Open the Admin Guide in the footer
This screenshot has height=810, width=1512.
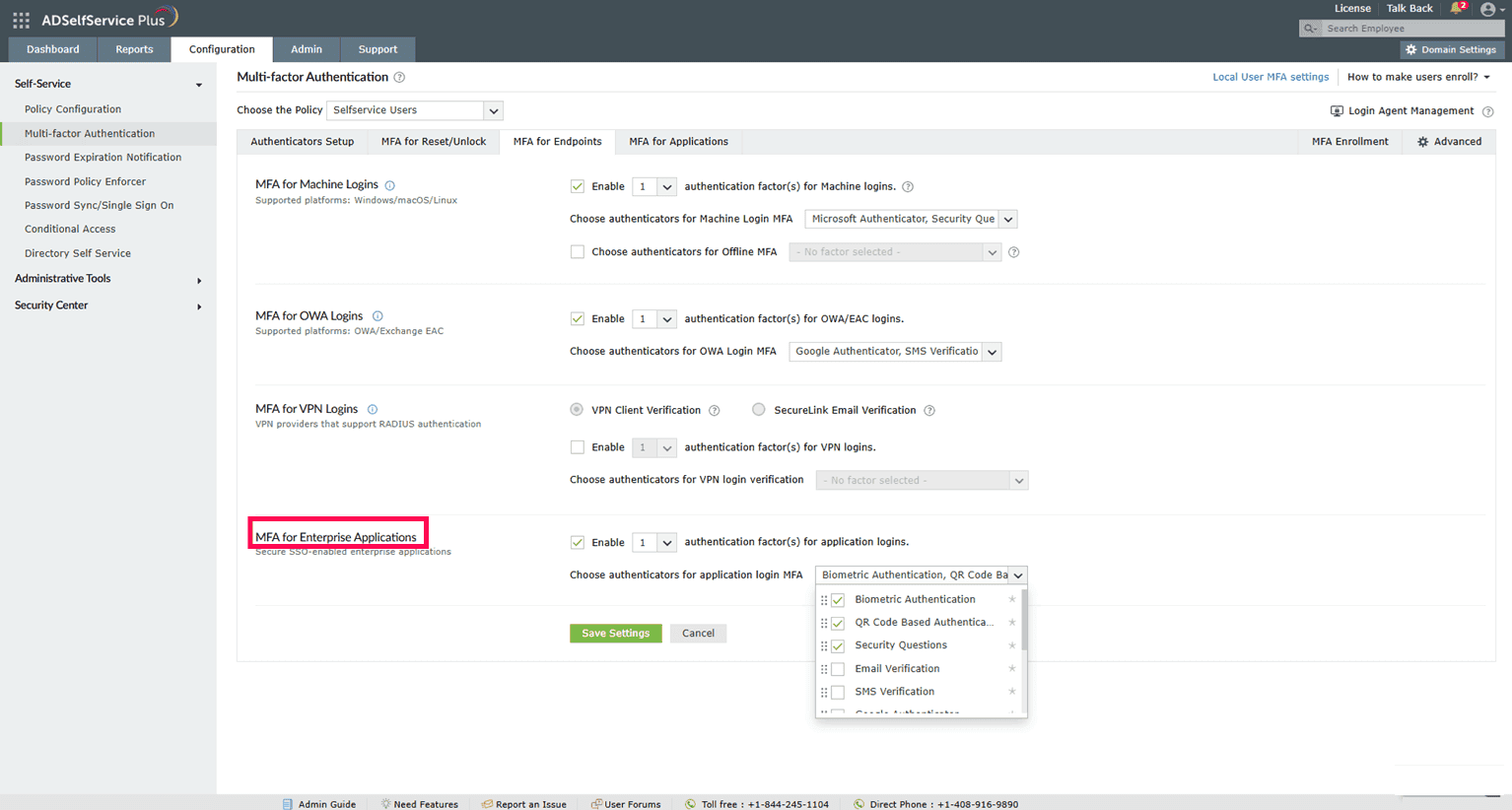click(x=326, y=804)
